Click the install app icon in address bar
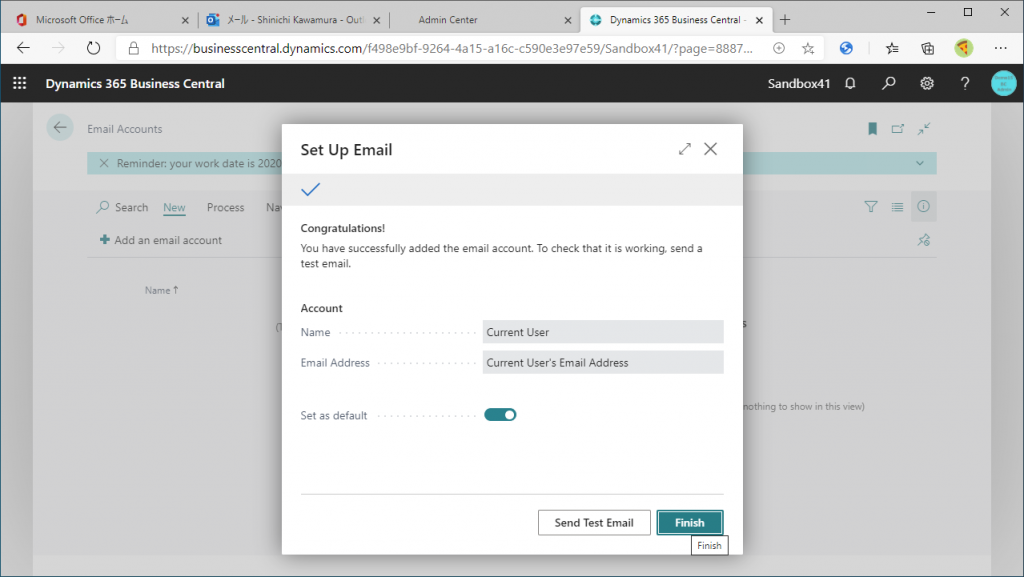The width and height of the screenshot is (1024, 577). click(779, 48)
